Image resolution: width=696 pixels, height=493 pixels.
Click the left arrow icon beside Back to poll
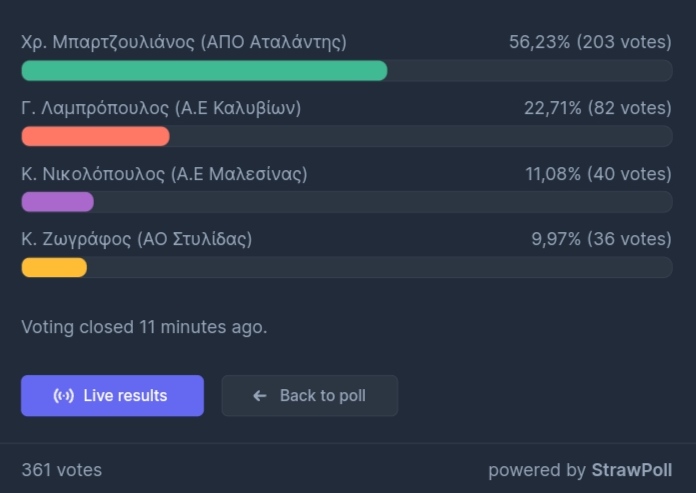[x=260, y=395]
